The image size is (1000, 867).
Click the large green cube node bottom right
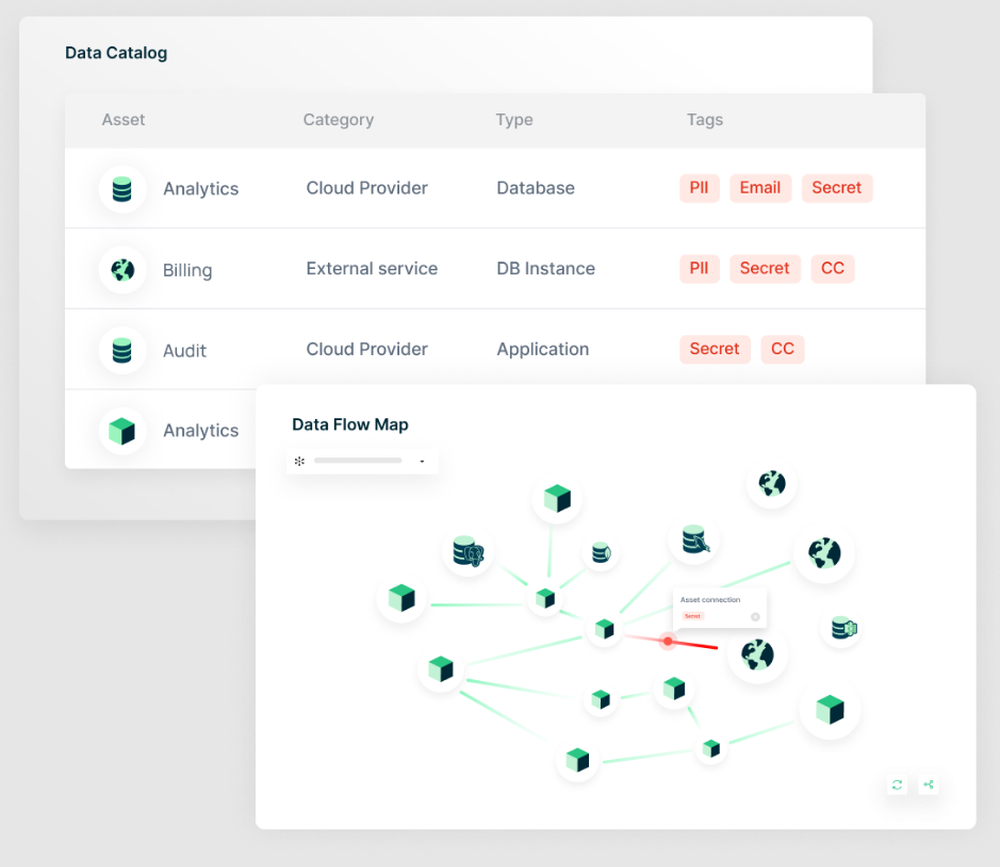point(830,709)
